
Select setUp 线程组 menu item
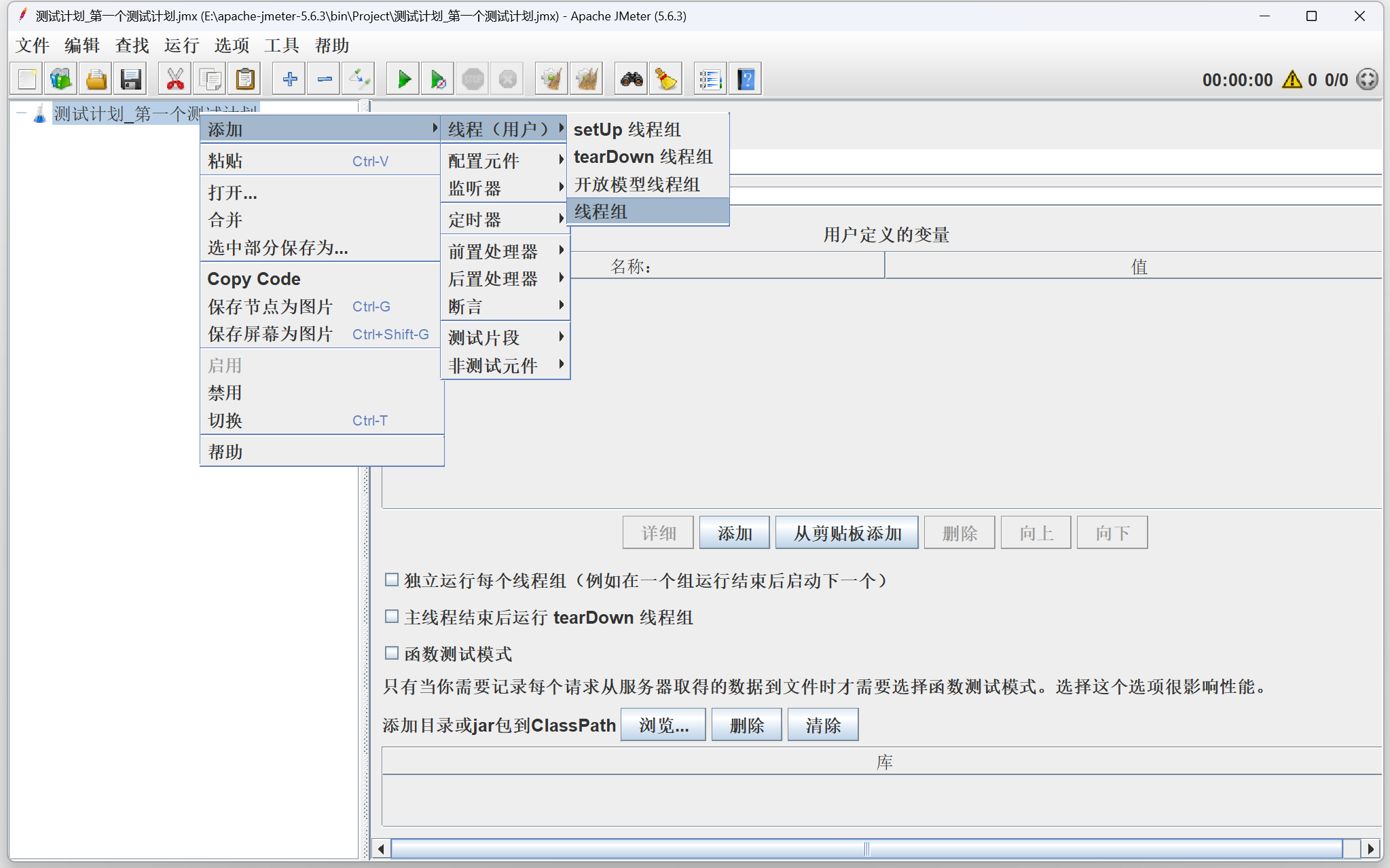(x=648, y=129)
